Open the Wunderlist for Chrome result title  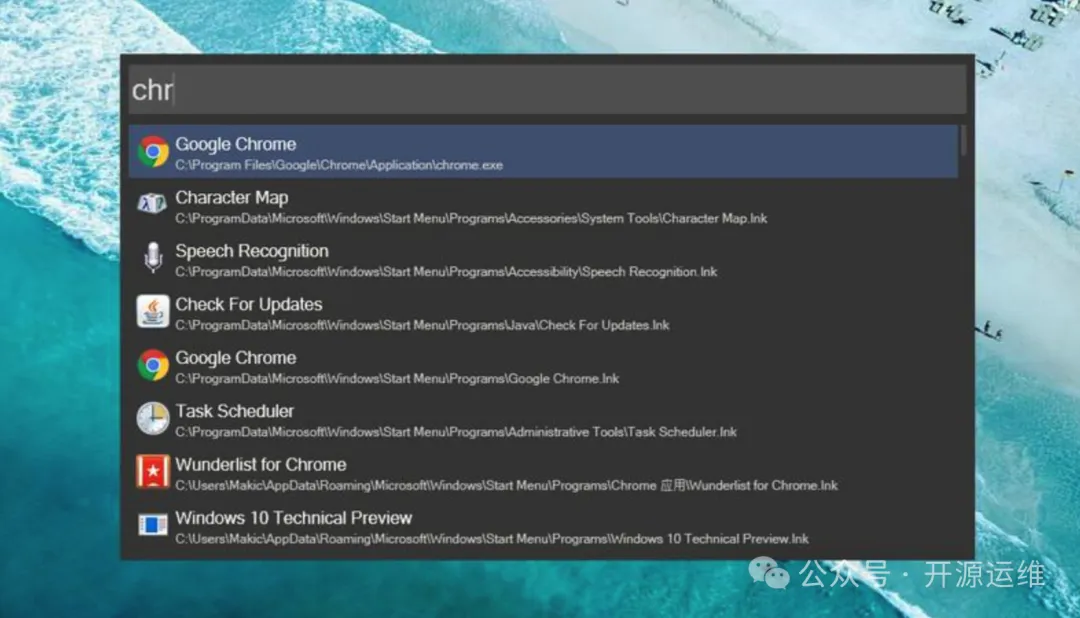coord(260,464)
